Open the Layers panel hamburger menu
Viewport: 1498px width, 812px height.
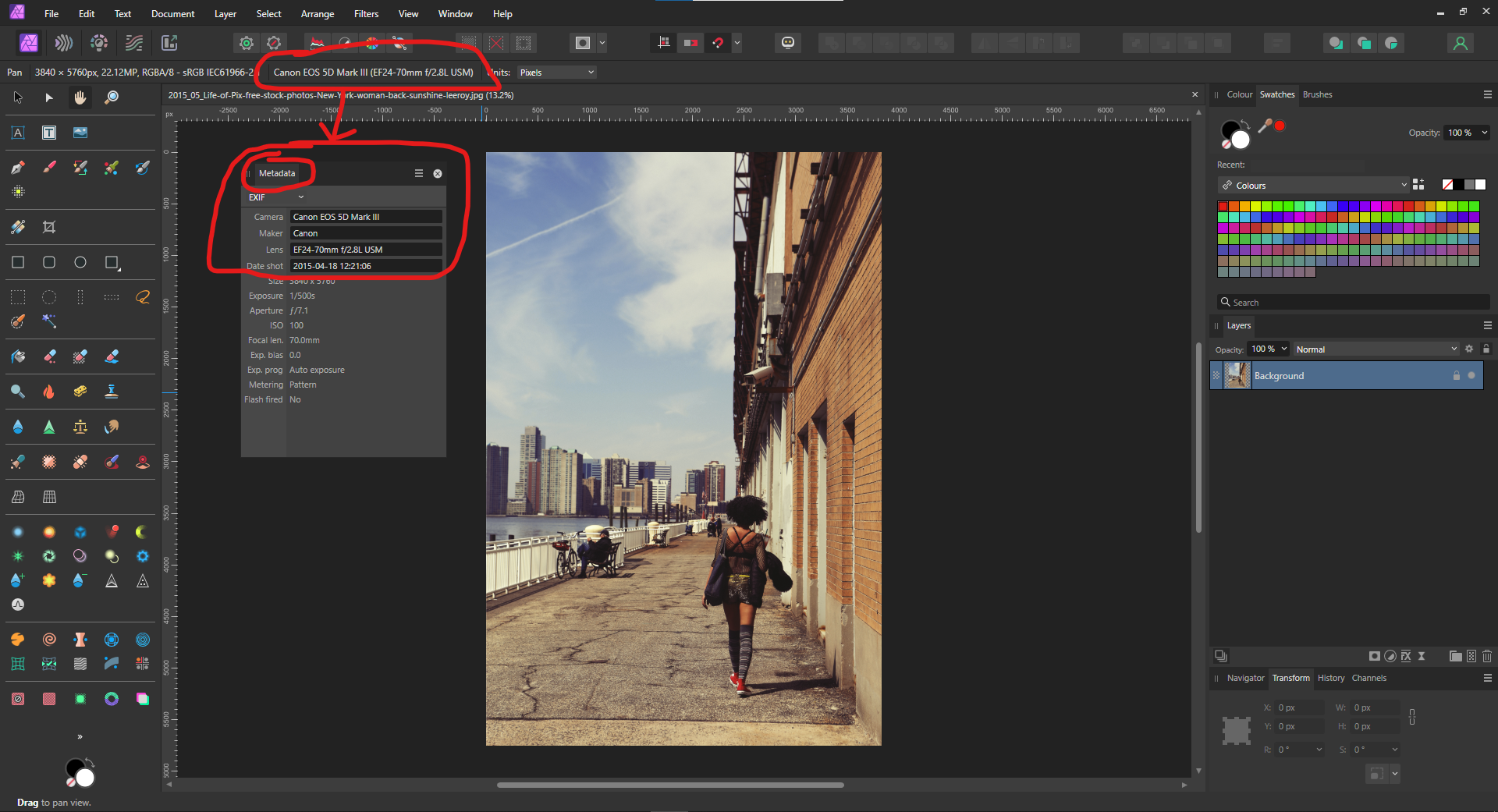(x=1487, y=325)
